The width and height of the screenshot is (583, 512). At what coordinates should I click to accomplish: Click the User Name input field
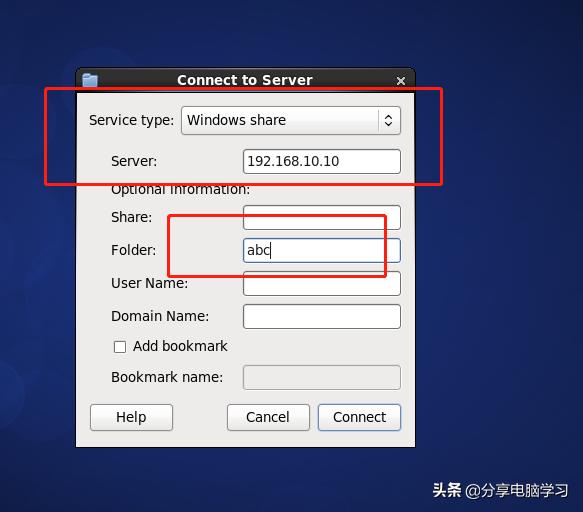[322, 283]
